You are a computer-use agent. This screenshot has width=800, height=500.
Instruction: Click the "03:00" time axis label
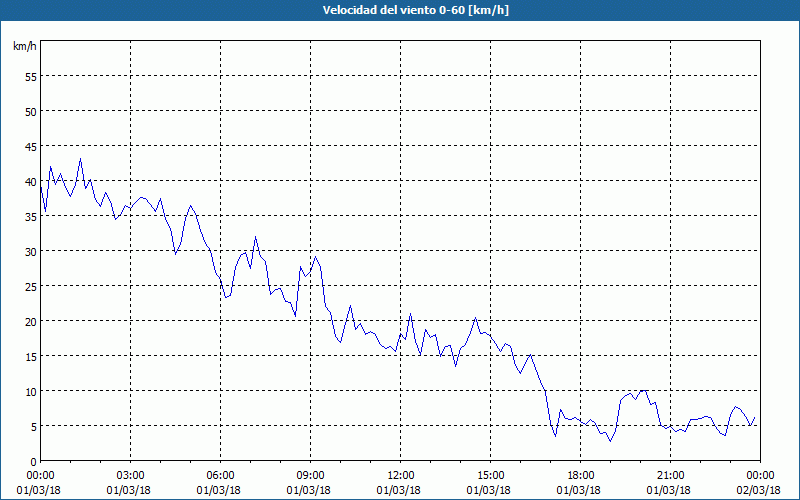pos(131,476)
